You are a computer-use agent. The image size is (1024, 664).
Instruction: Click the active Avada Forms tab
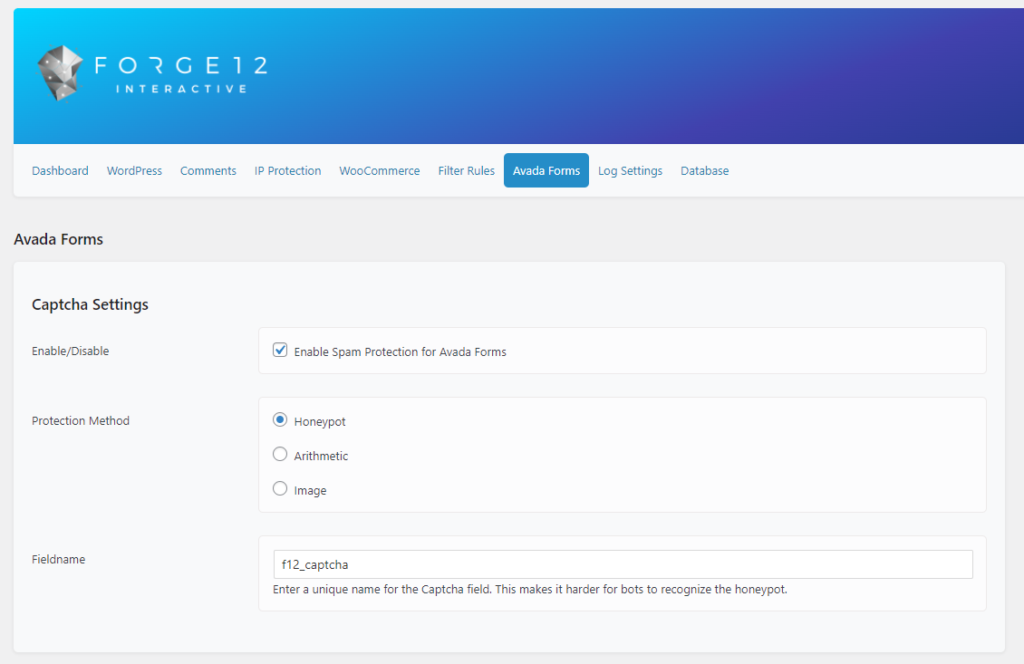coord(547,170)
